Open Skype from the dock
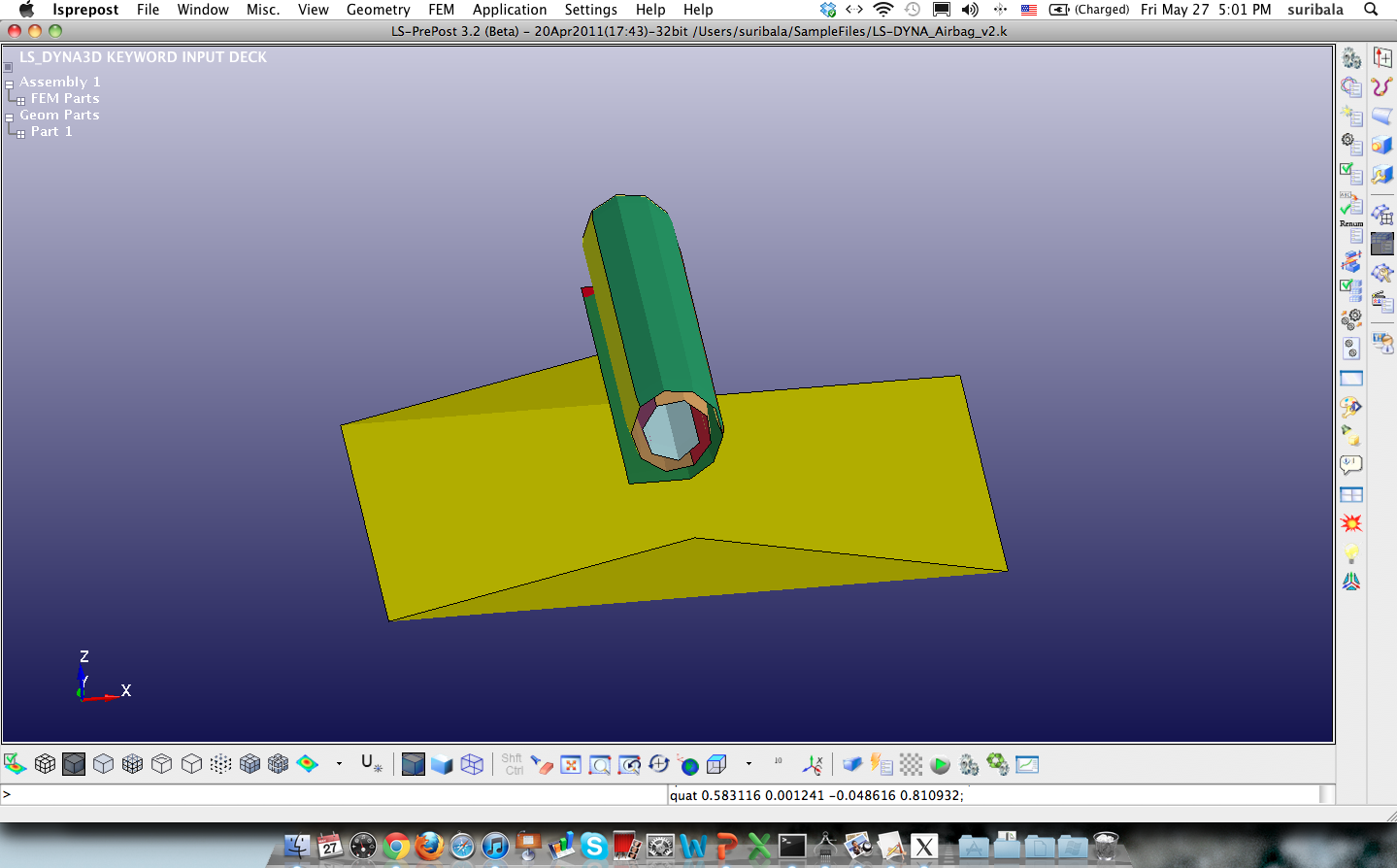 click(x=594, y=847)
